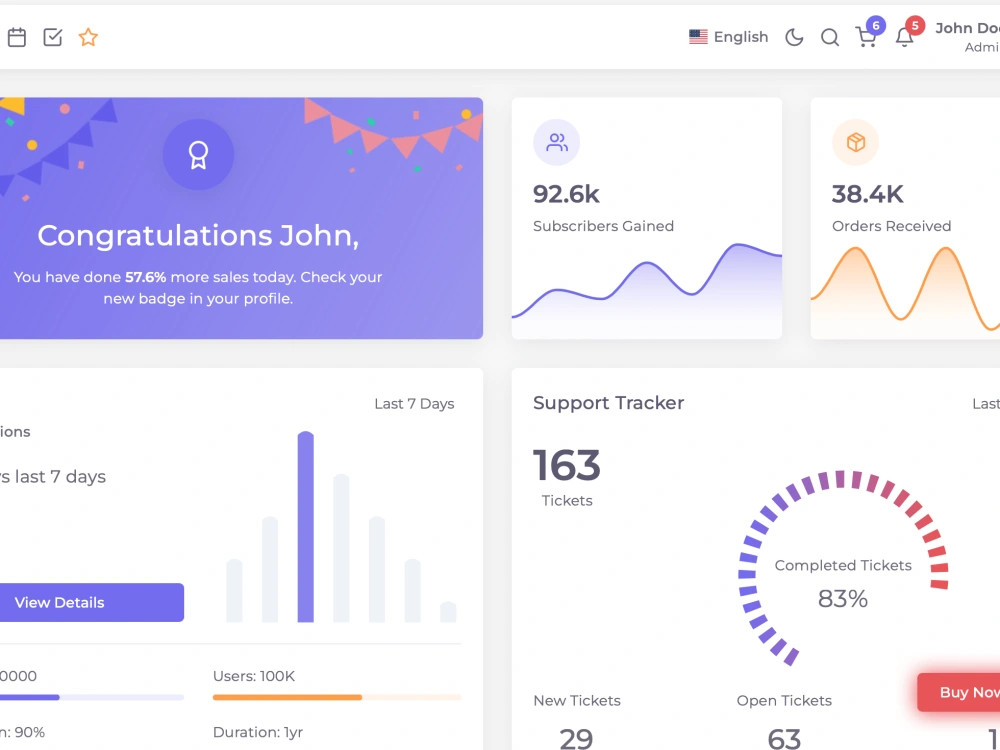Viewport: 1000px width, 750px height.
Task: Click the 38.4K orders value
Action: coord(867,194)
